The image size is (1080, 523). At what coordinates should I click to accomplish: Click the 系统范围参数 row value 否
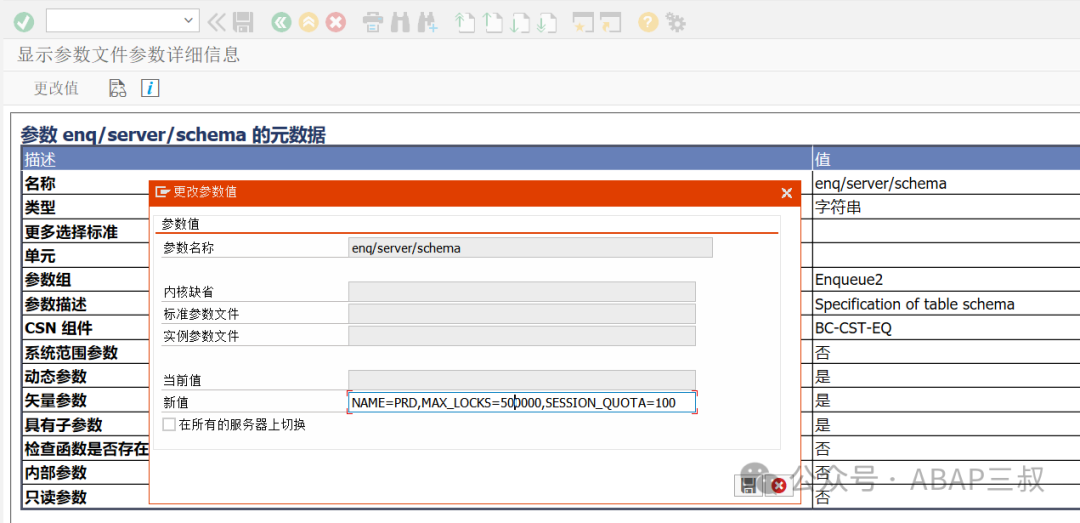pos(822,352)
